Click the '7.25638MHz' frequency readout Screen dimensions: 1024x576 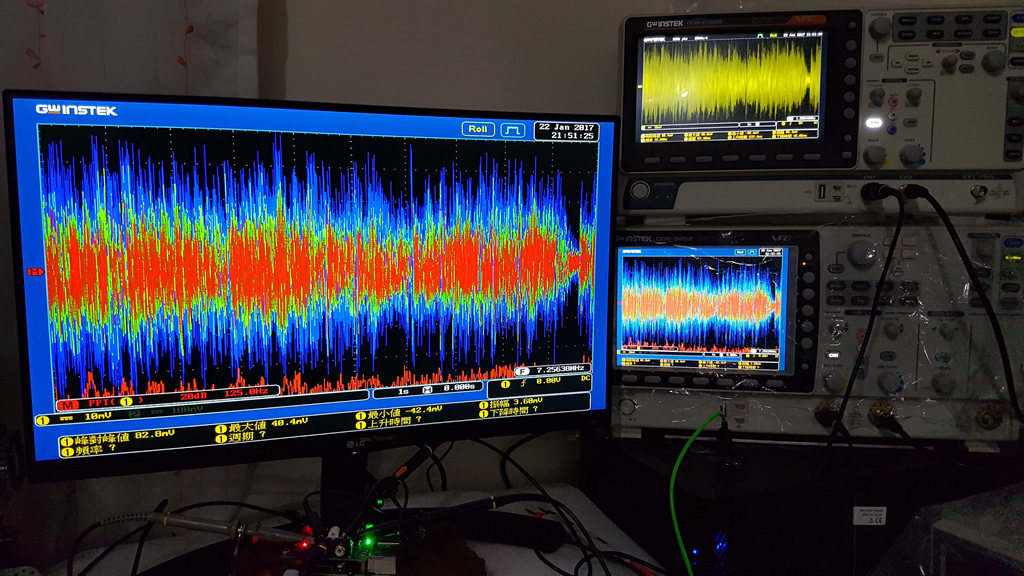pos(560,369)
